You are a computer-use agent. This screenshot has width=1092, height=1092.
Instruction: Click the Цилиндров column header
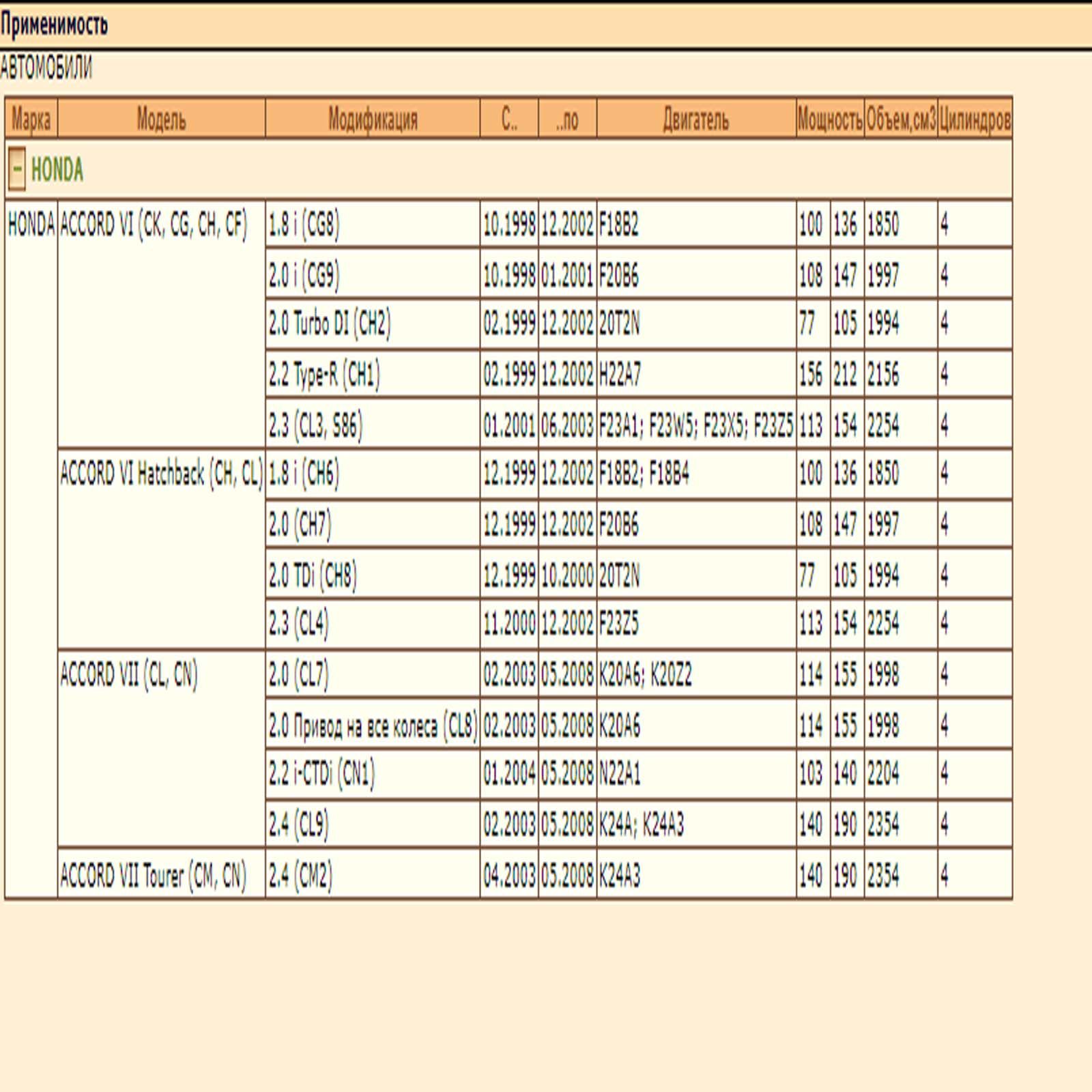tap(975, 119)
